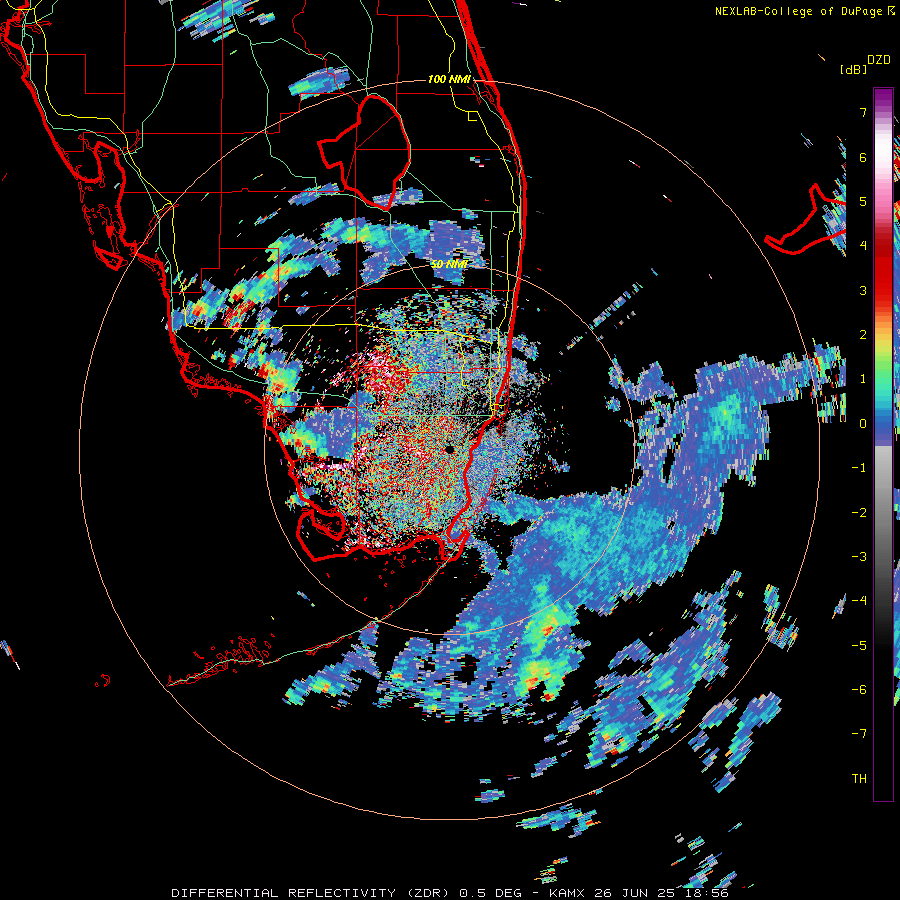Click the -3 value on color scale

tap(859, 556)
